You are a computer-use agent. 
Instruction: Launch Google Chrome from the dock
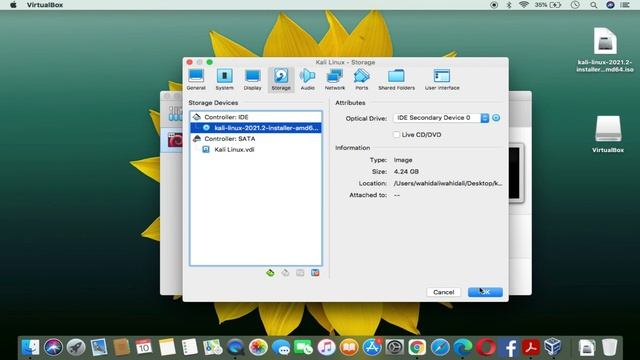pyautogui.click(x=417, y=347)
